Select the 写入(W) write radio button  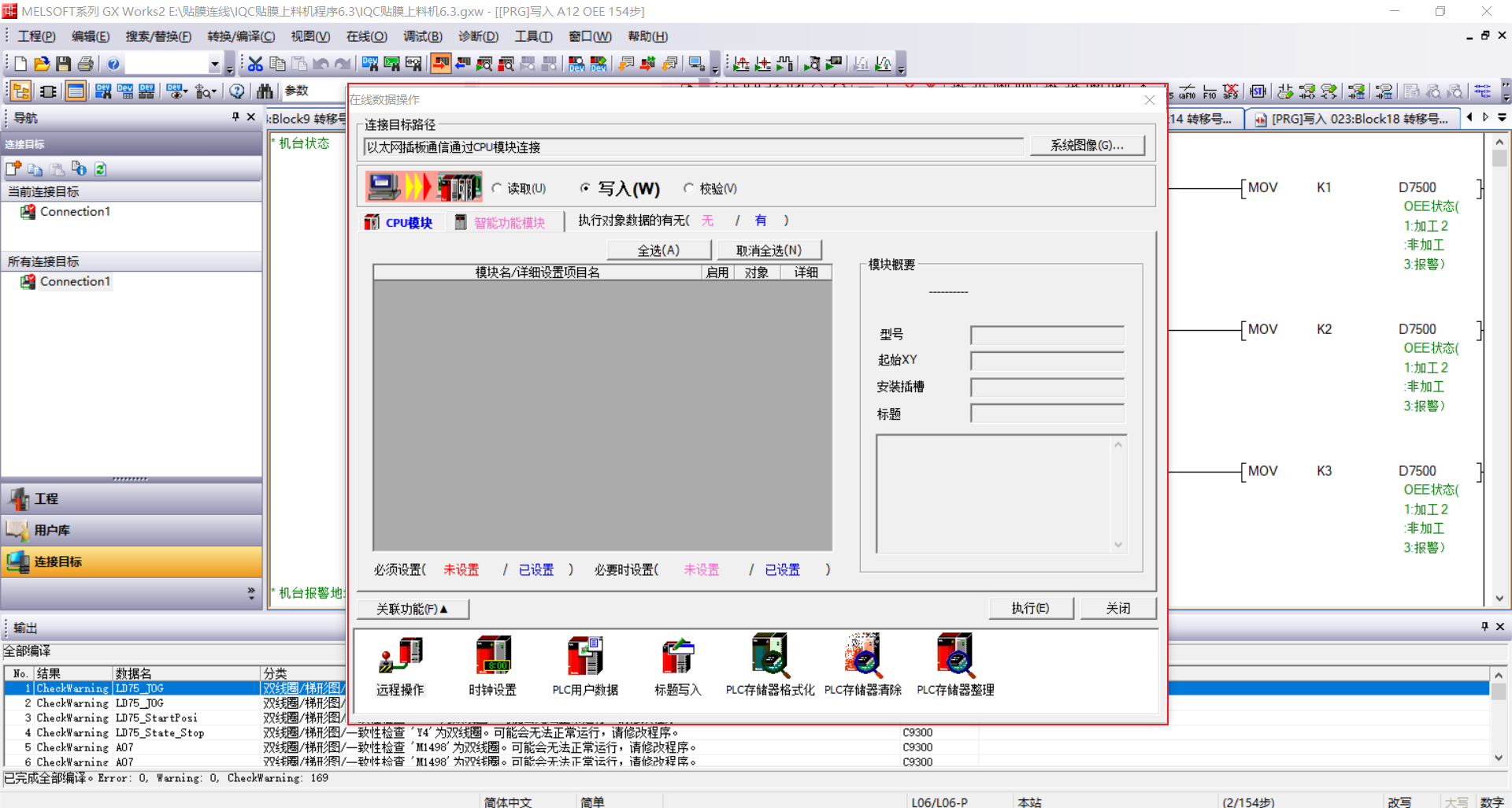(585, 188)
